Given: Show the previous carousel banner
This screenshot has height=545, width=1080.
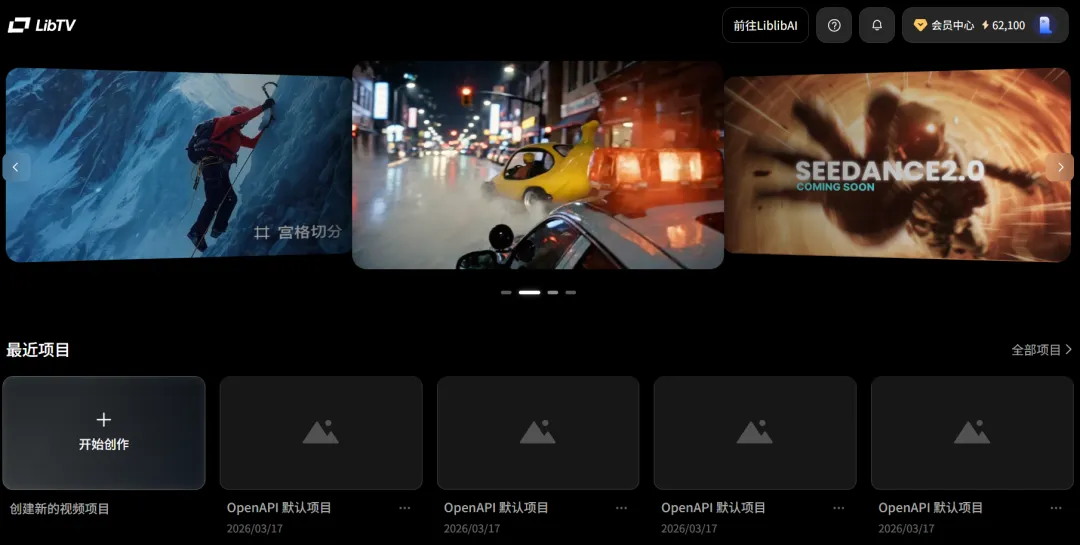Looking at the screenshot, I should coord(16,167).
